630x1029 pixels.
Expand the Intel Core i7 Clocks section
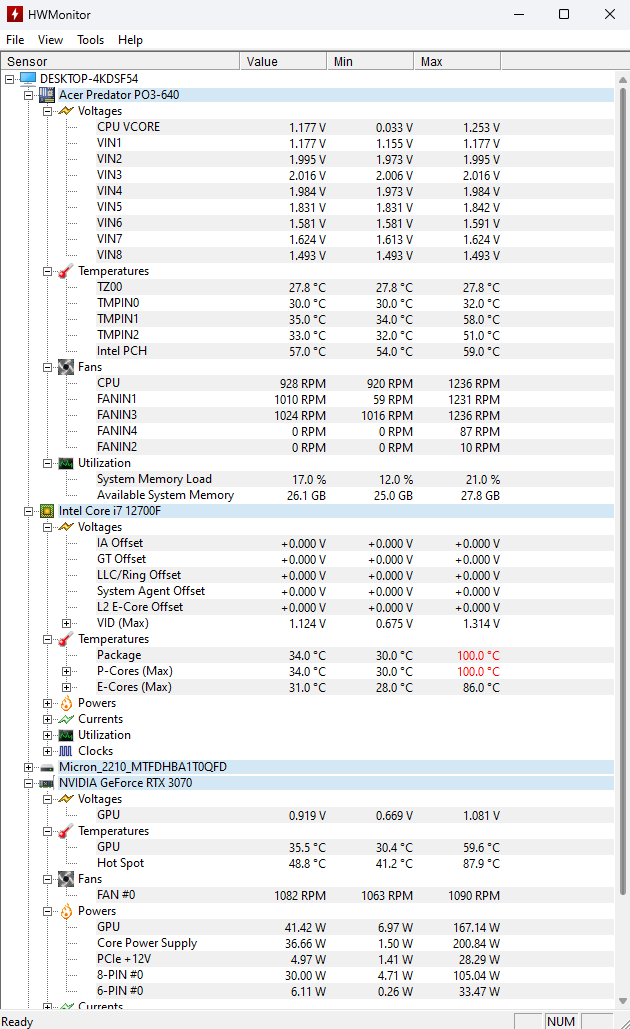(x=47, y=751)
